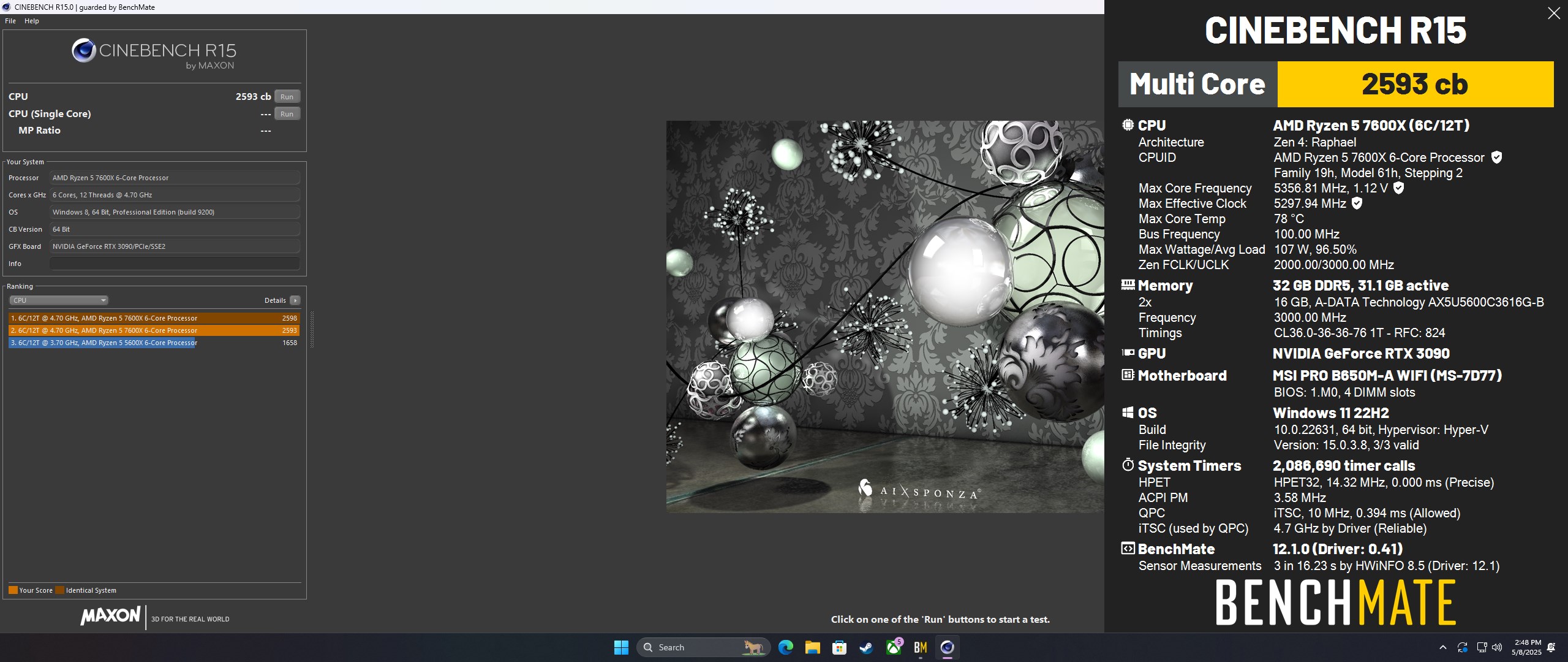Select ranking entry scoring 2598
This screenshot has width=1568, height=662.
pyautogui.click(x=154, y=318)
